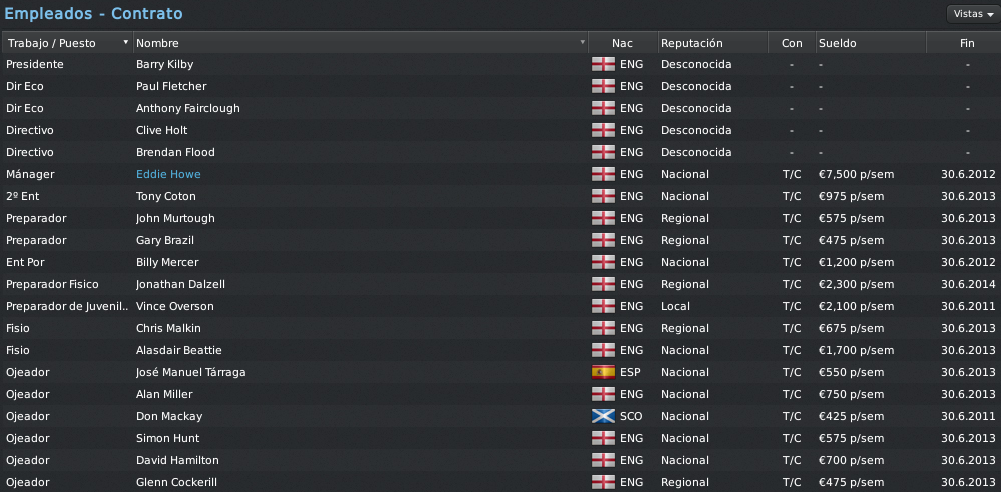
Task: Click the England flag in Alasdair Beattie's row
Action: point(603,350)
